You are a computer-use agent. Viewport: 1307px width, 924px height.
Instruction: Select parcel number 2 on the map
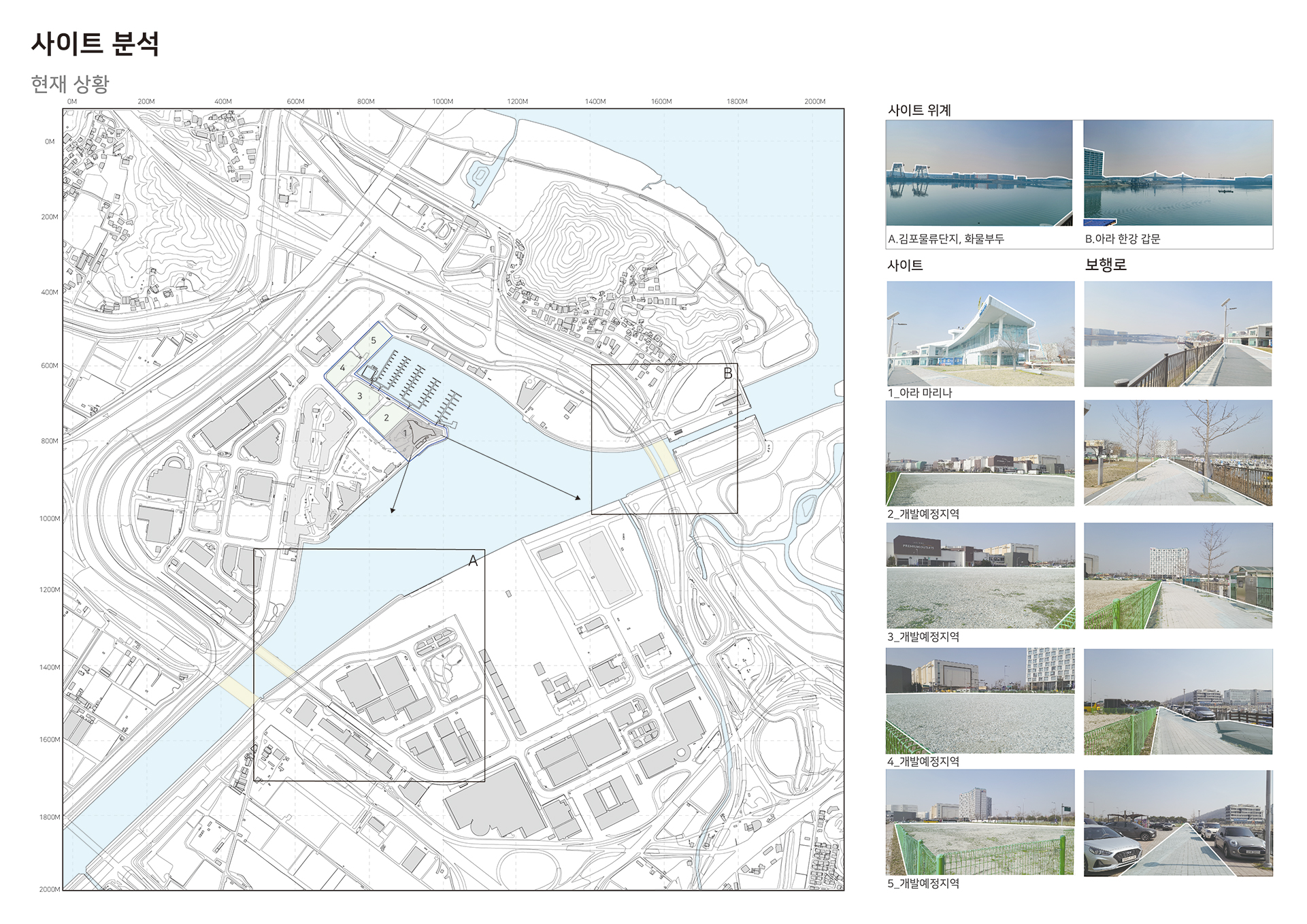coord(386,418)
